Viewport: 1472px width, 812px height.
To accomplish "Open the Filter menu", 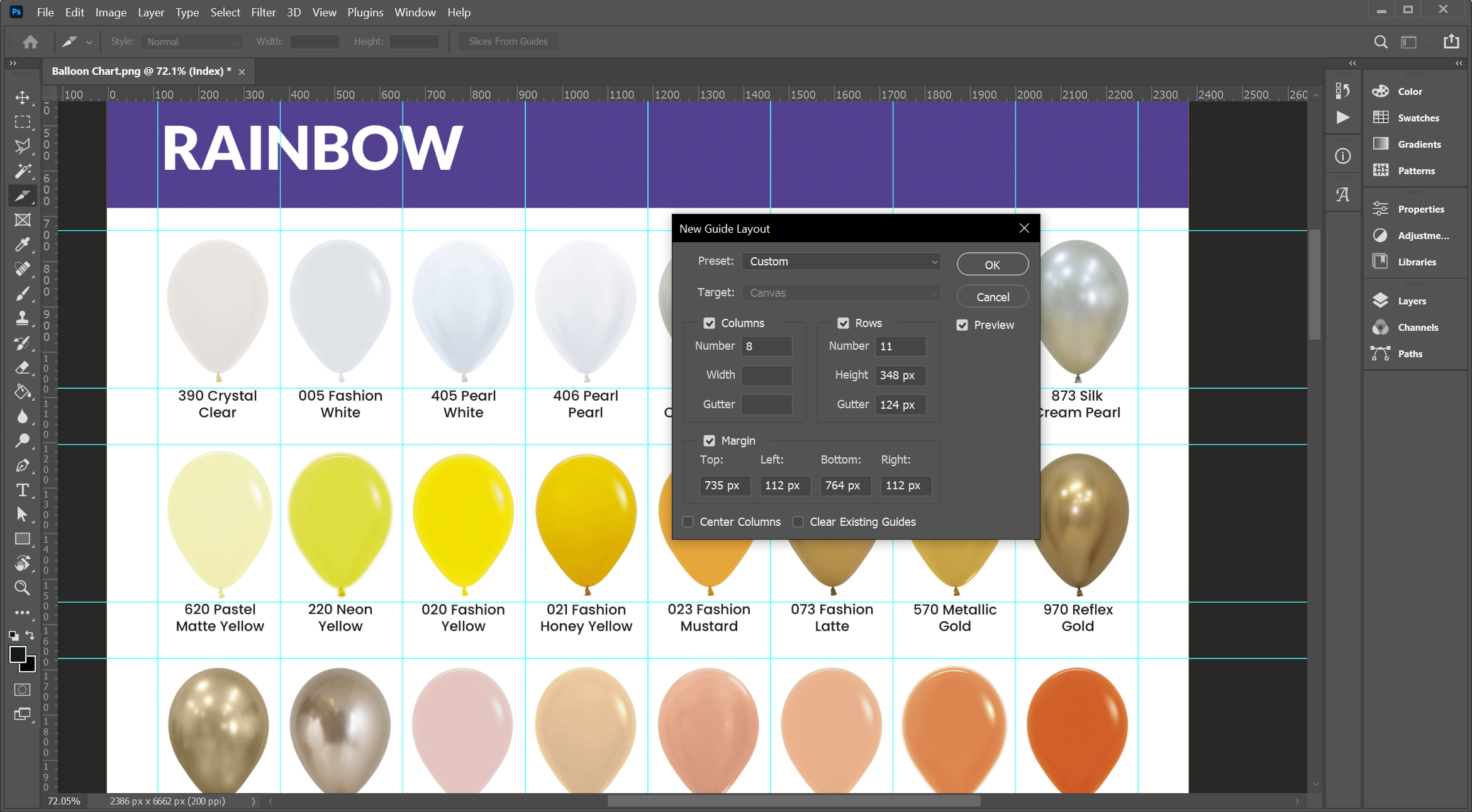I will pyautogui.click(x=263, y=12).
